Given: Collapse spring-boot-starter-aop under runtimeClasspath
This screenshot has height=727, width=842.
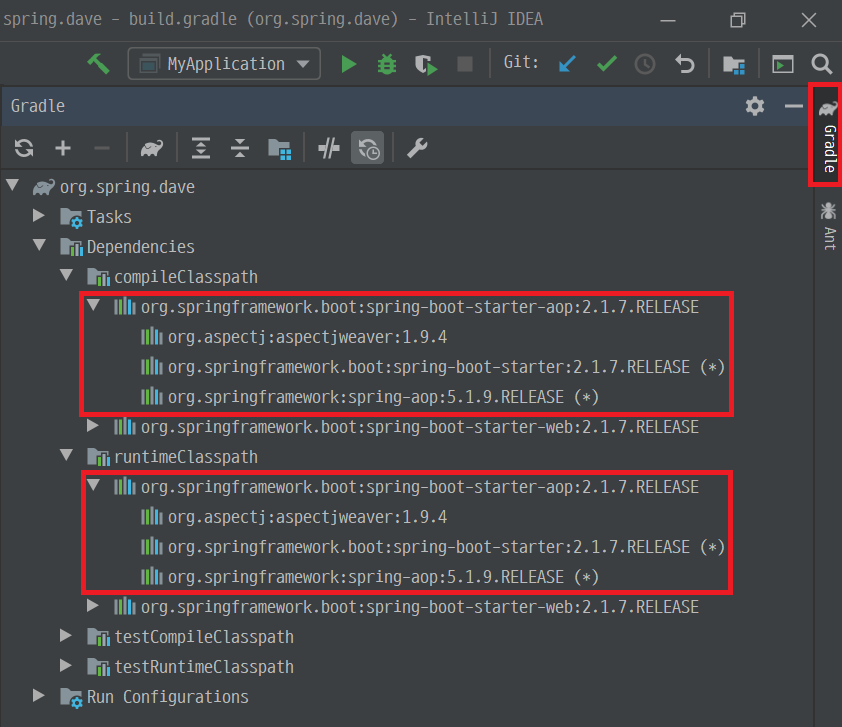Looking at the screenshot, I should (x=93, y=485).
